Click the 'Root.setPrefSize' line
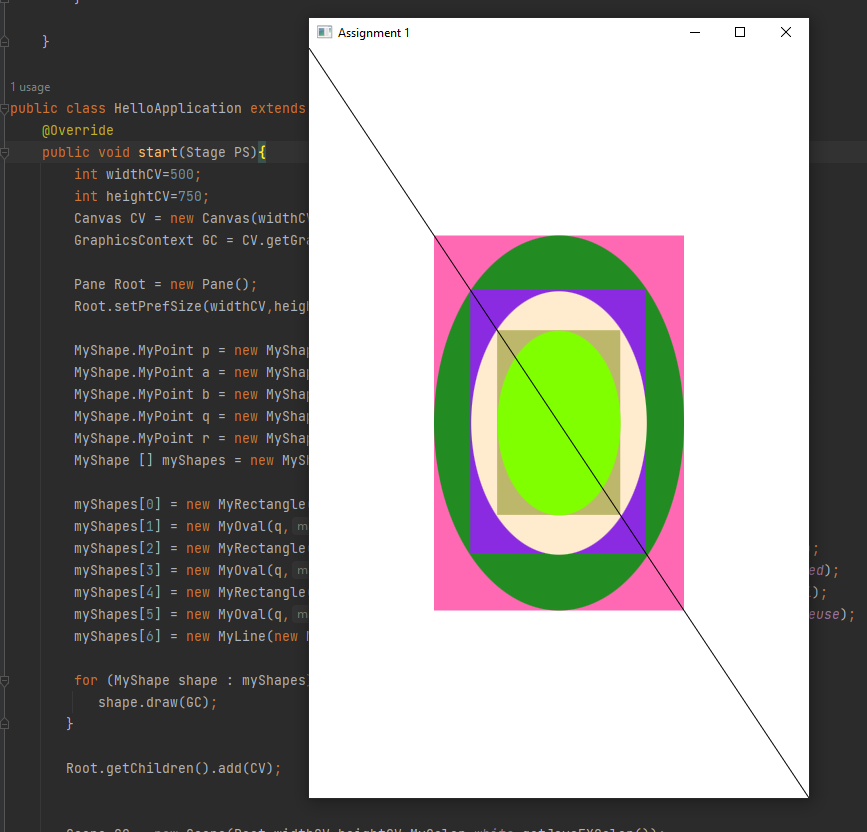The height and width of the screenshot is (832, 867). coord(191,306)
